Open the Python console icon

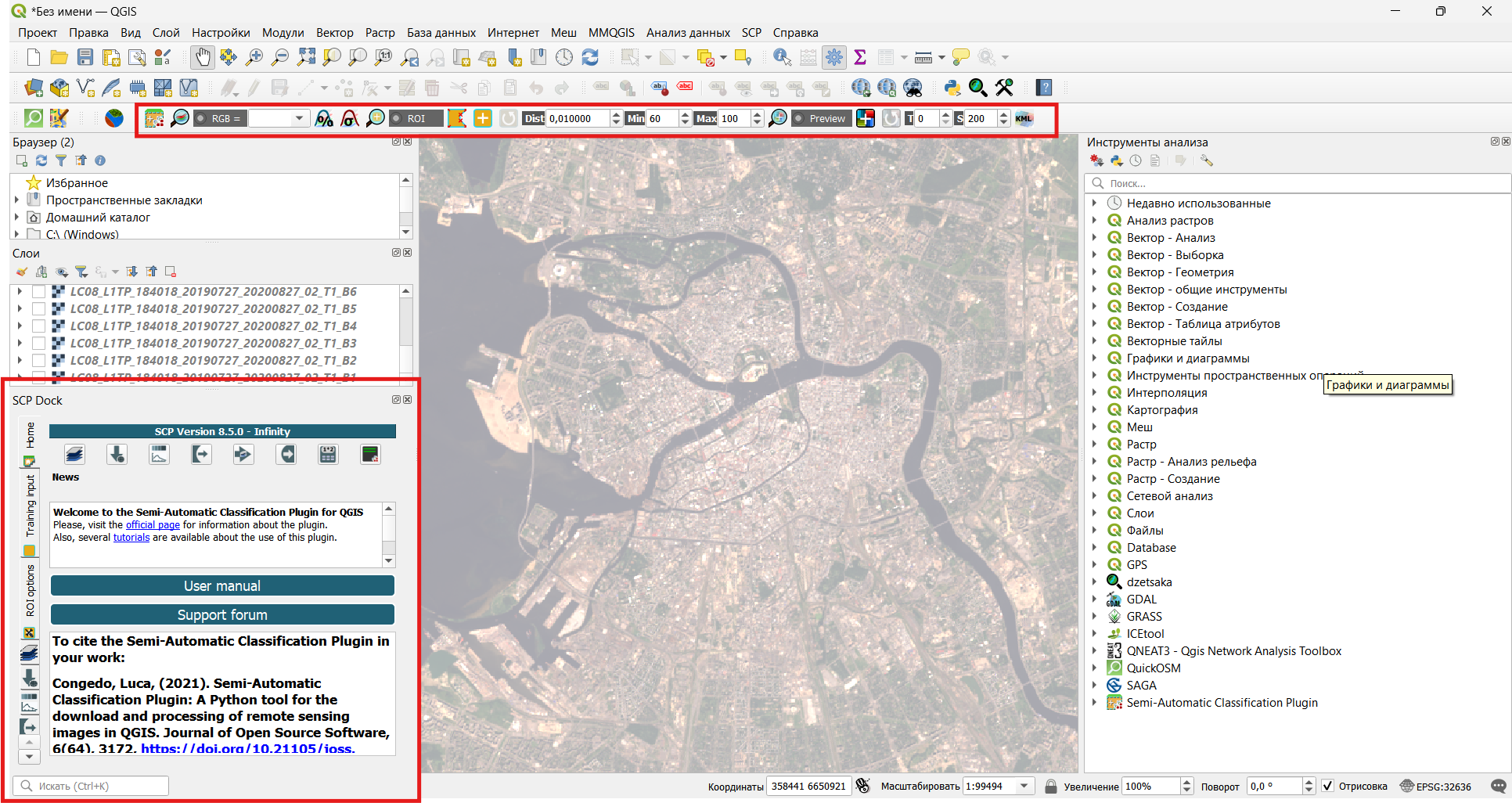coord(952,88)
